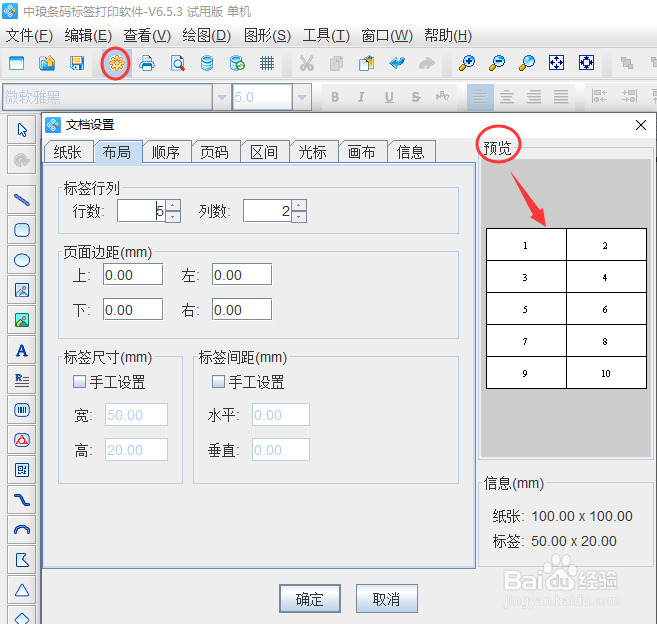This screenshot has width=657, height=624.
Task: Click the right margin 右 input field
Action: point(242,309)
